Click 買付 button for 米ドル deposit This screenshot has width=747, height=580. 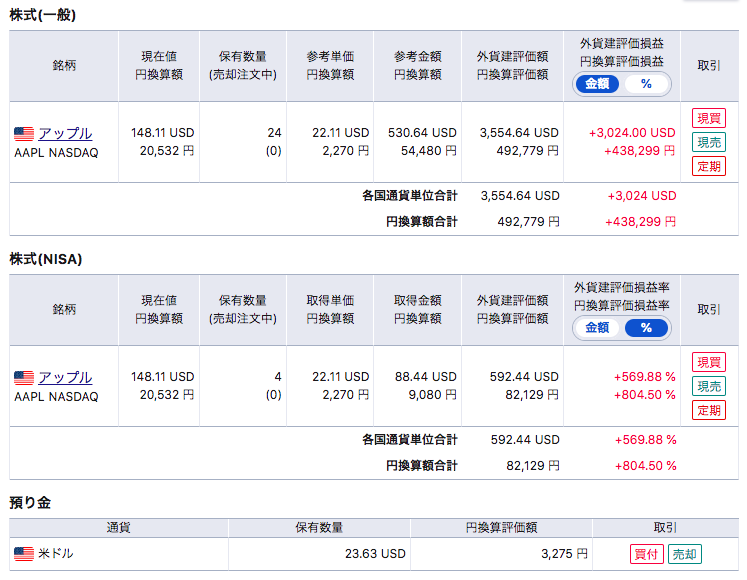point(646,554)
